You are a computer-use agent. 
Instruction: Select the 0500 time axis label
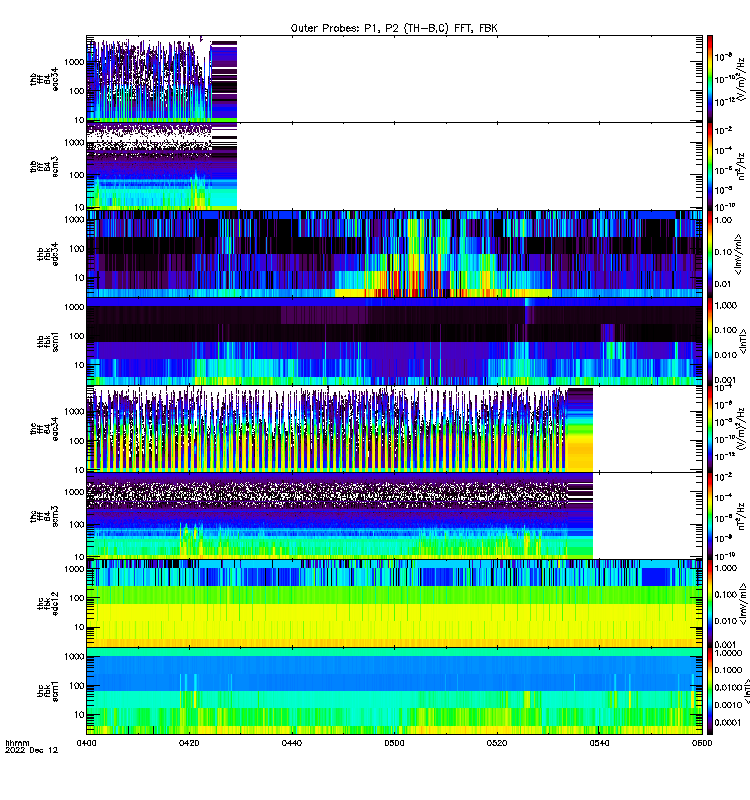point(394,743)
